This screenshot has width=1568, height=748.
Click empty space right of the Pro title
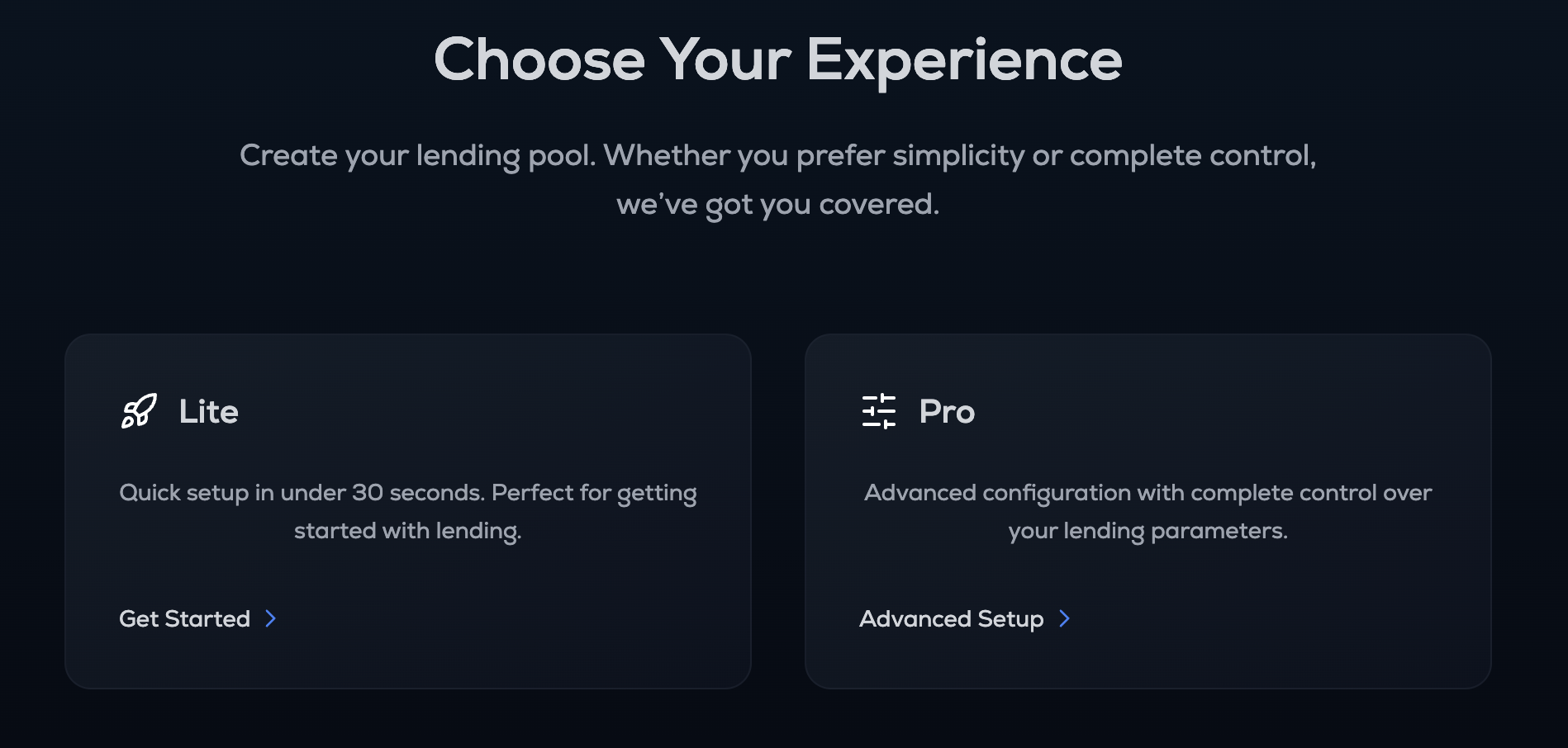pyautogui.click(x=1239, y=411)
